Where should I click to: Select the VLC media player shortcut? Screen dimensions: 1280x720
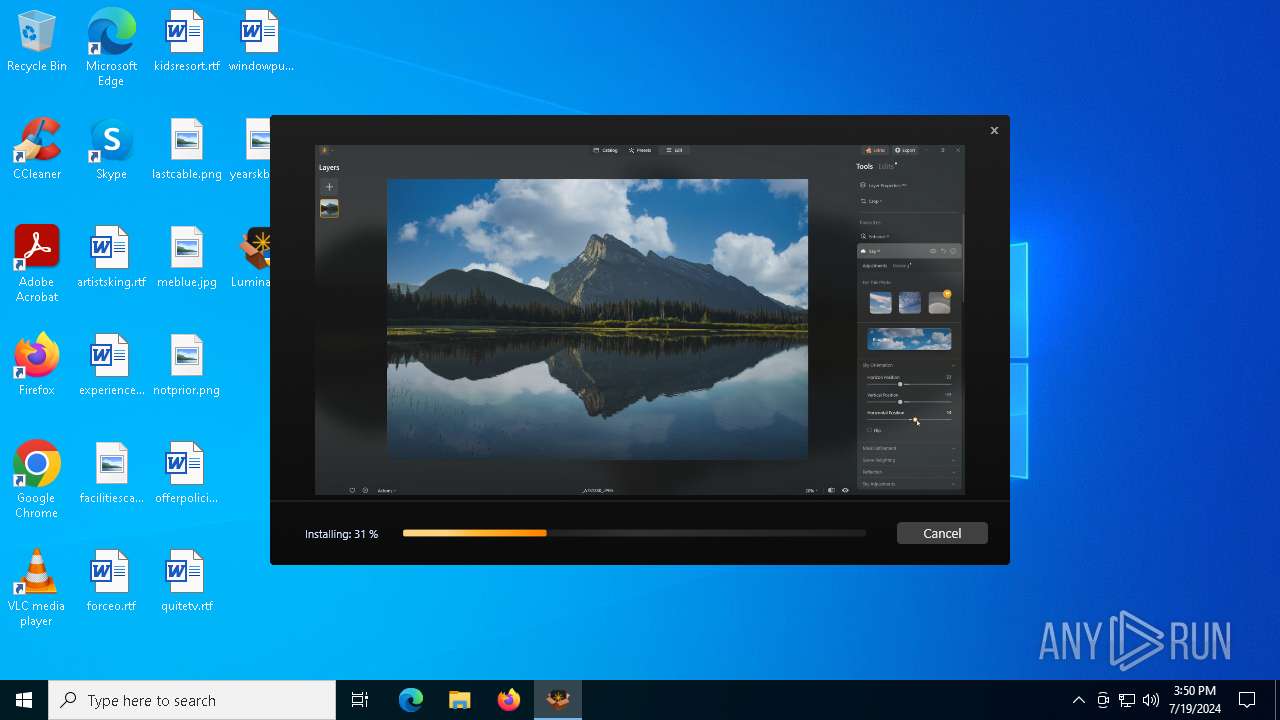37,587
